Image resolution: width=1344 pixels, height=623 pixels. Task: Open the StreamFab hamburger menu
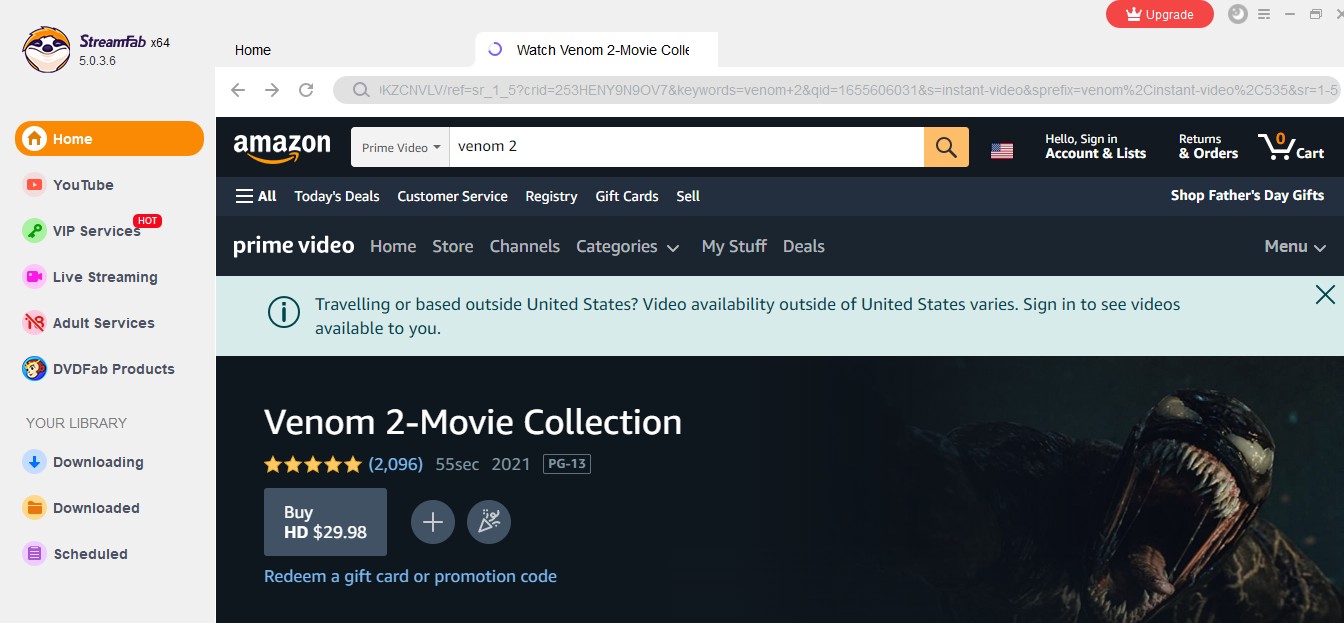tap(1264, 14)
